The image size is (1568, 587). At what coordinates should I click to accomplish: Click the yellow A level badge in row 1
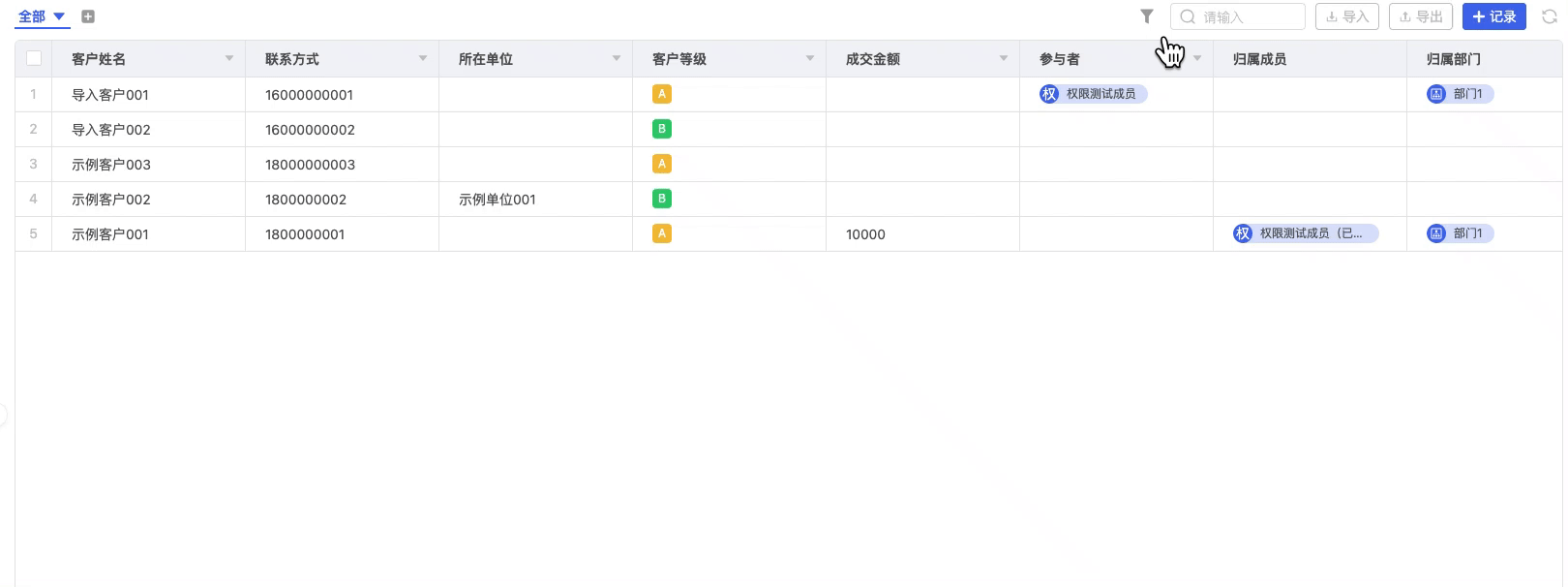(662, 94)
